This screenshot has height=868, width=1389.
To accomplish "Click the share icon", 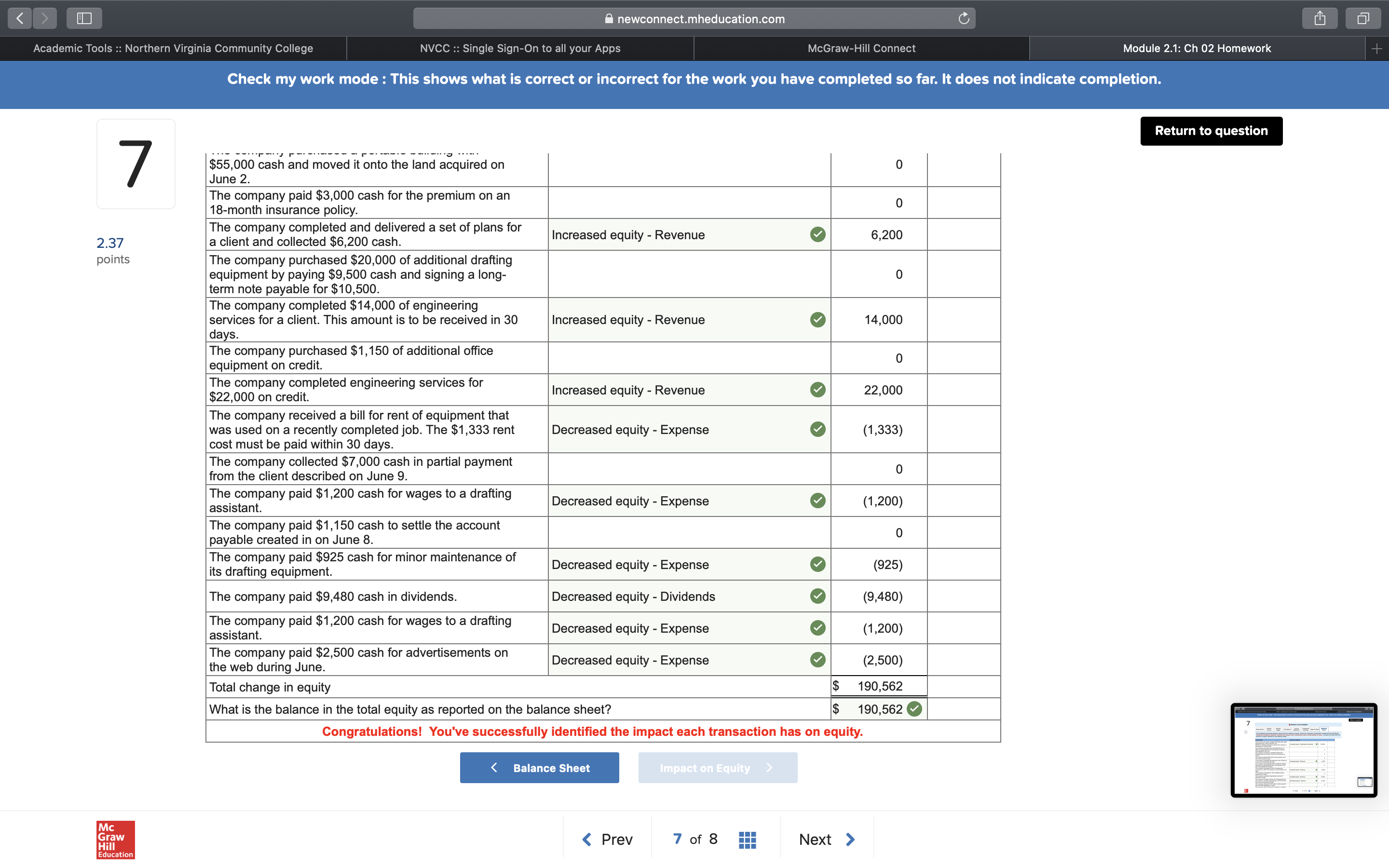I will pyautogui.click(x=1320, y=18).
